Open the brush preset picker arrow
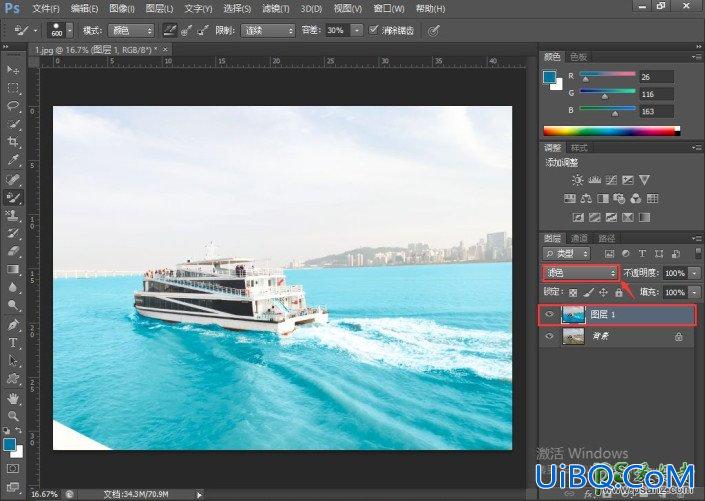Image resolution: width=705 pixels, height=501 pixels. [x=70, y=31]
